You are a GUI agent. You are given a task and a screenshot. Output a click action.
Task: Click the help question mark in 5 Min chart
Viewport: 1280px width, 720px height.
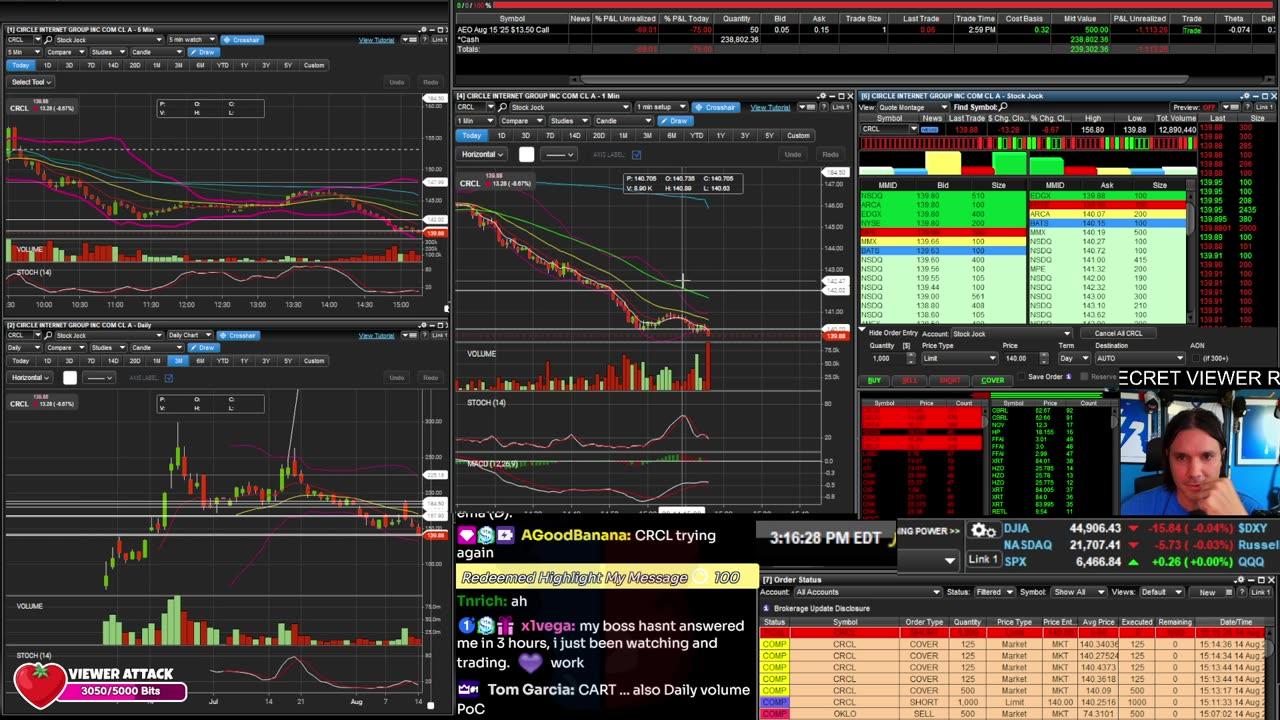pos(424,40)
